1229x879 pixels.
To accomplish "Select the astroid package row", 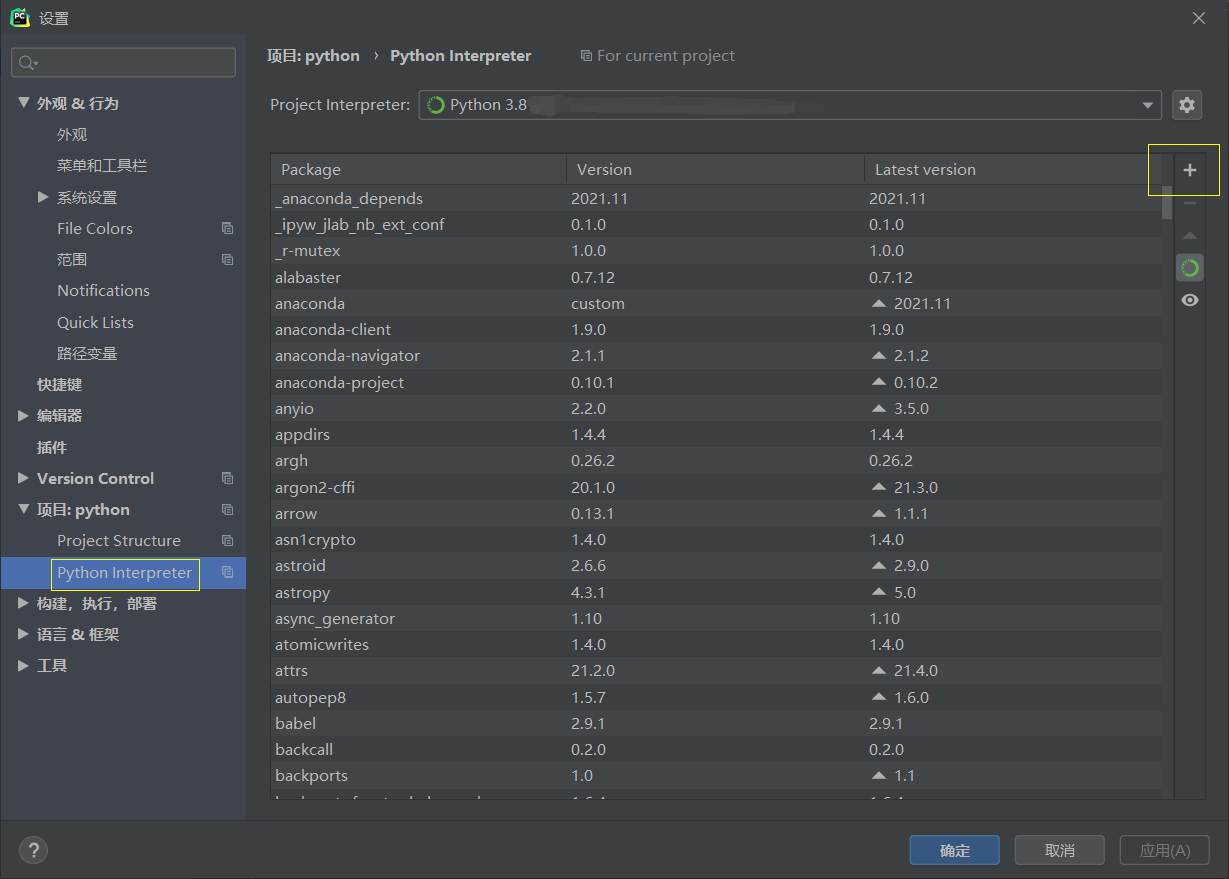I will (x=716, y=566).
